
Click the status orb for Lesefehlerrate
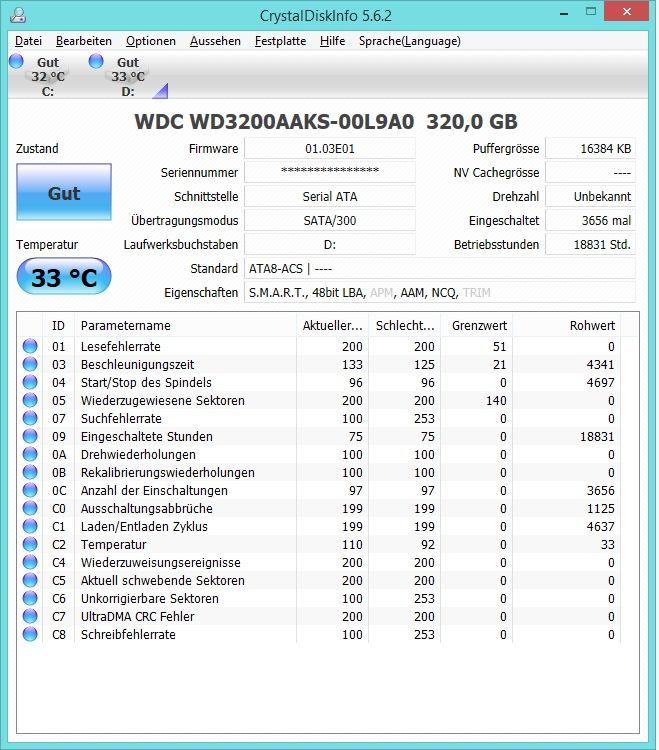[30, 346]
